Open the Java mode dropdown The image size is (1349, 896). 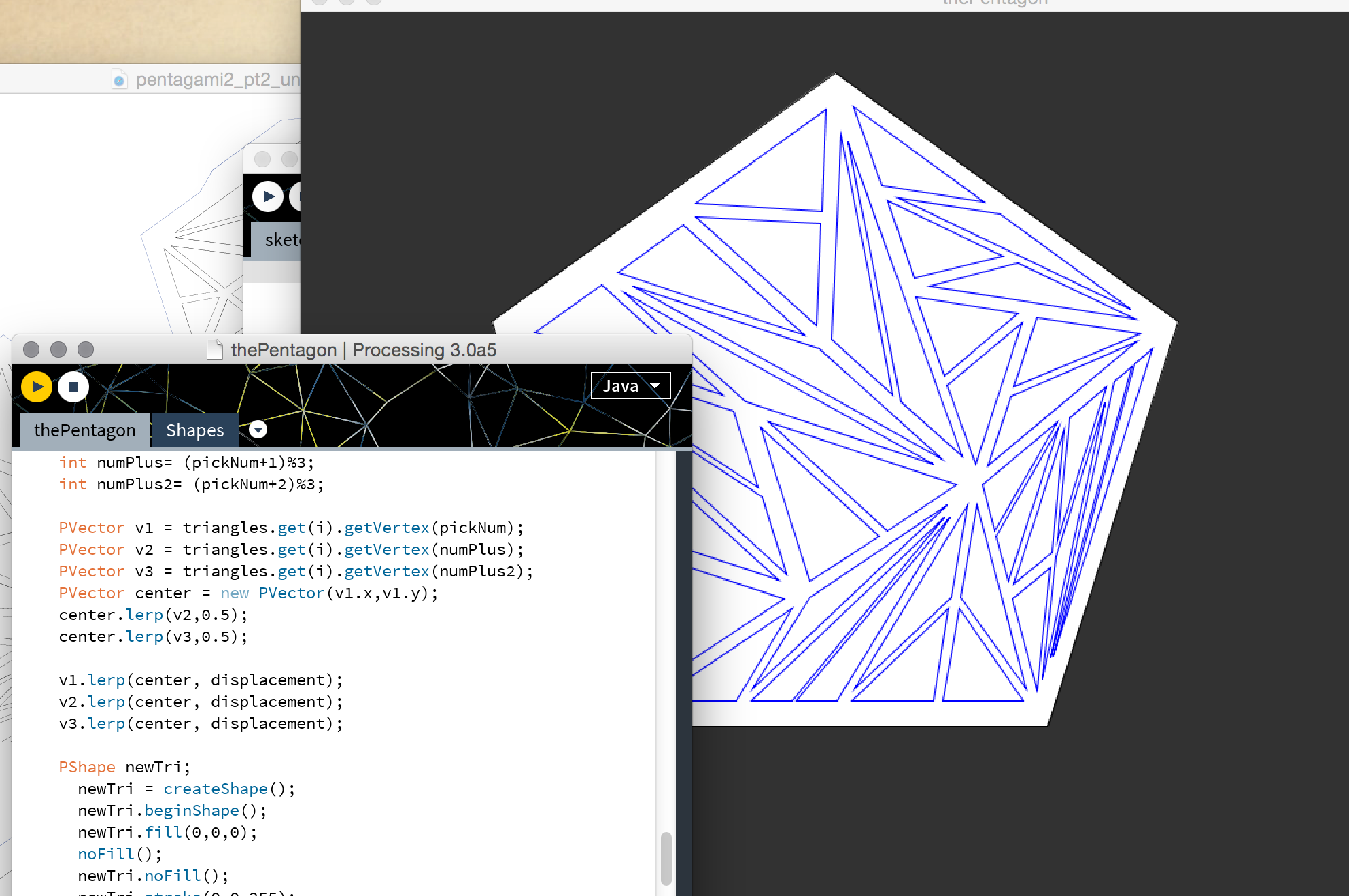tap(630, 386)
